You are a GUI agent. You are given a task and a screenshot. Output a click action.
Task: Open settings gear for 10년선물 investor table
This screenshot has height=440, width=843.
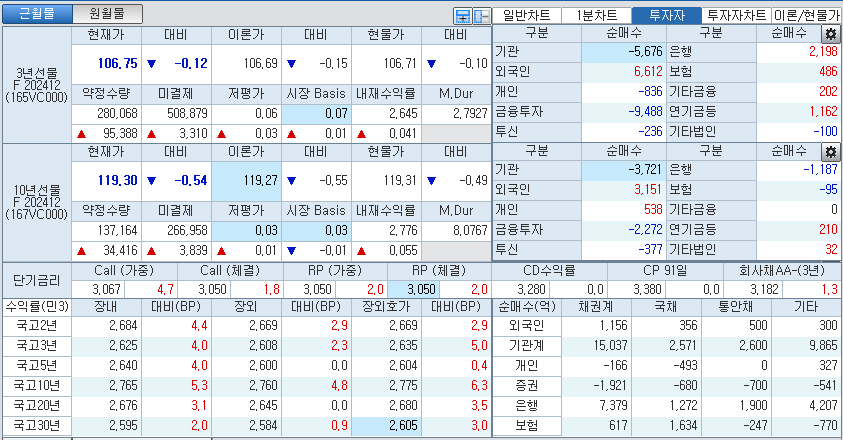(x=831, y=151)
